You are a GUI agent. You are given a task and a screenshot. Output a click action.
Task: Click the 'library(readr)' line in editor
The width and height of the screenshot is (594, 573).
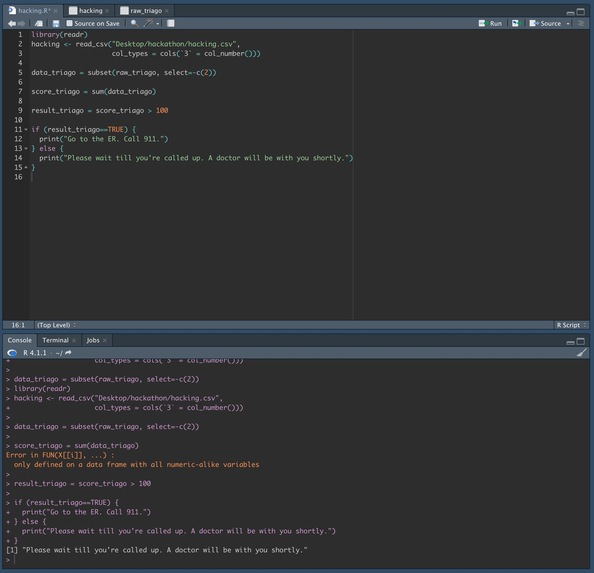59,34
